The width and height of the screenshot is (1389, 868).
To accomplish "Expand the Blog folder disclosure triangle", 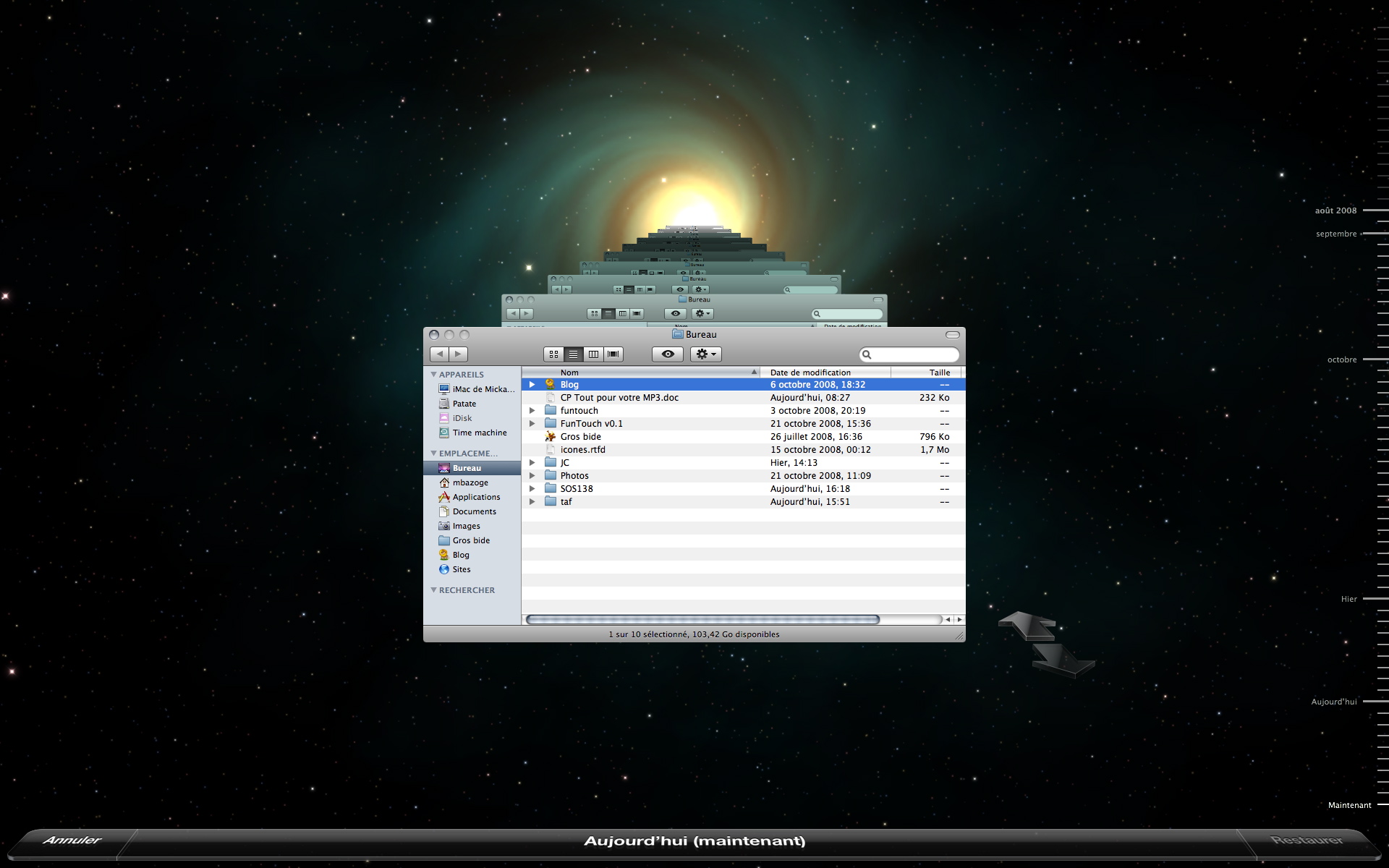I will click(x=532, y=385).
